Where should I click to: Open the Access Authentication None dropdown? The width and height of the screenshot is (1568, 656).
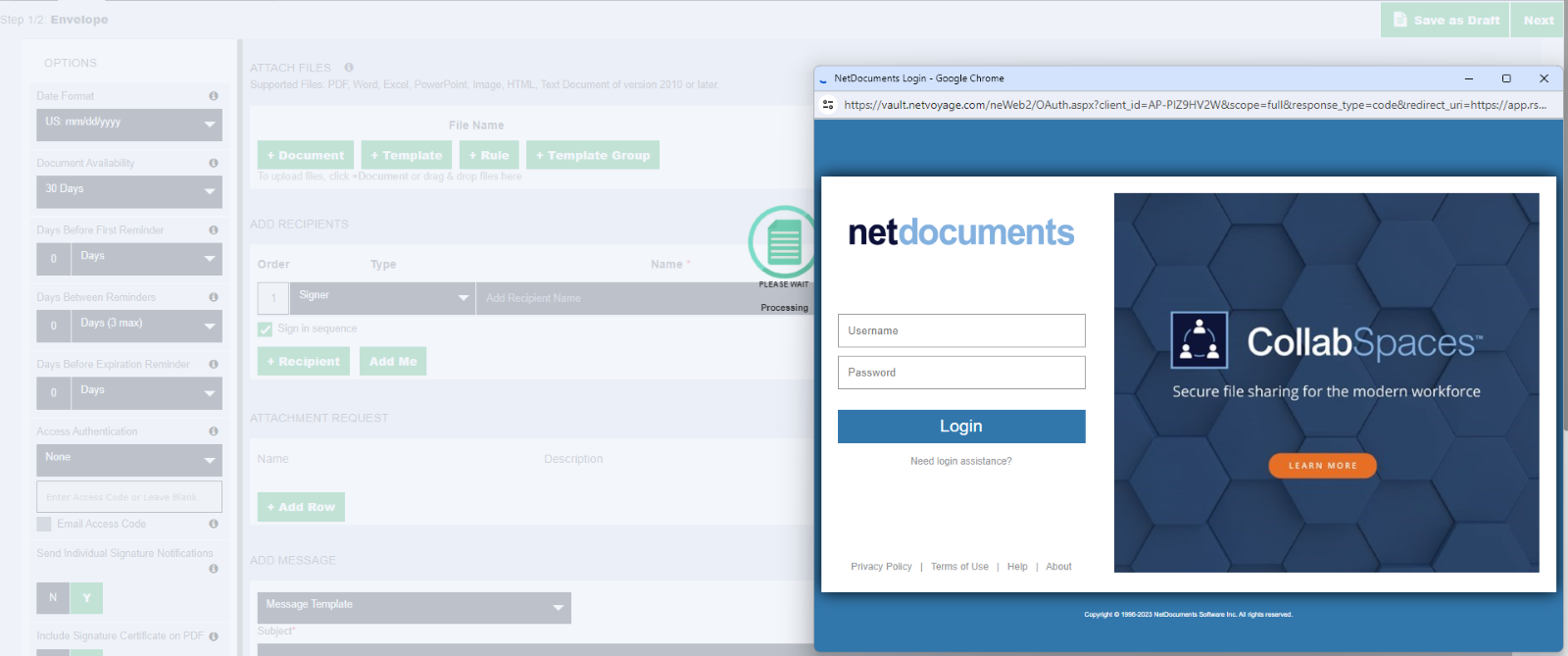[x=129, y=461]
